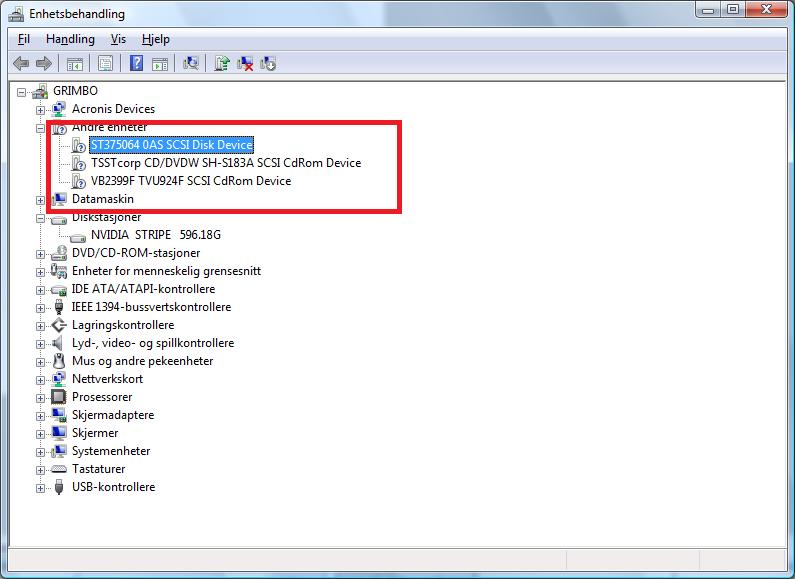This screenshot has height=579, width=795.
Task: Expand the Datamaskin node
Action: [x=40, y=200]
